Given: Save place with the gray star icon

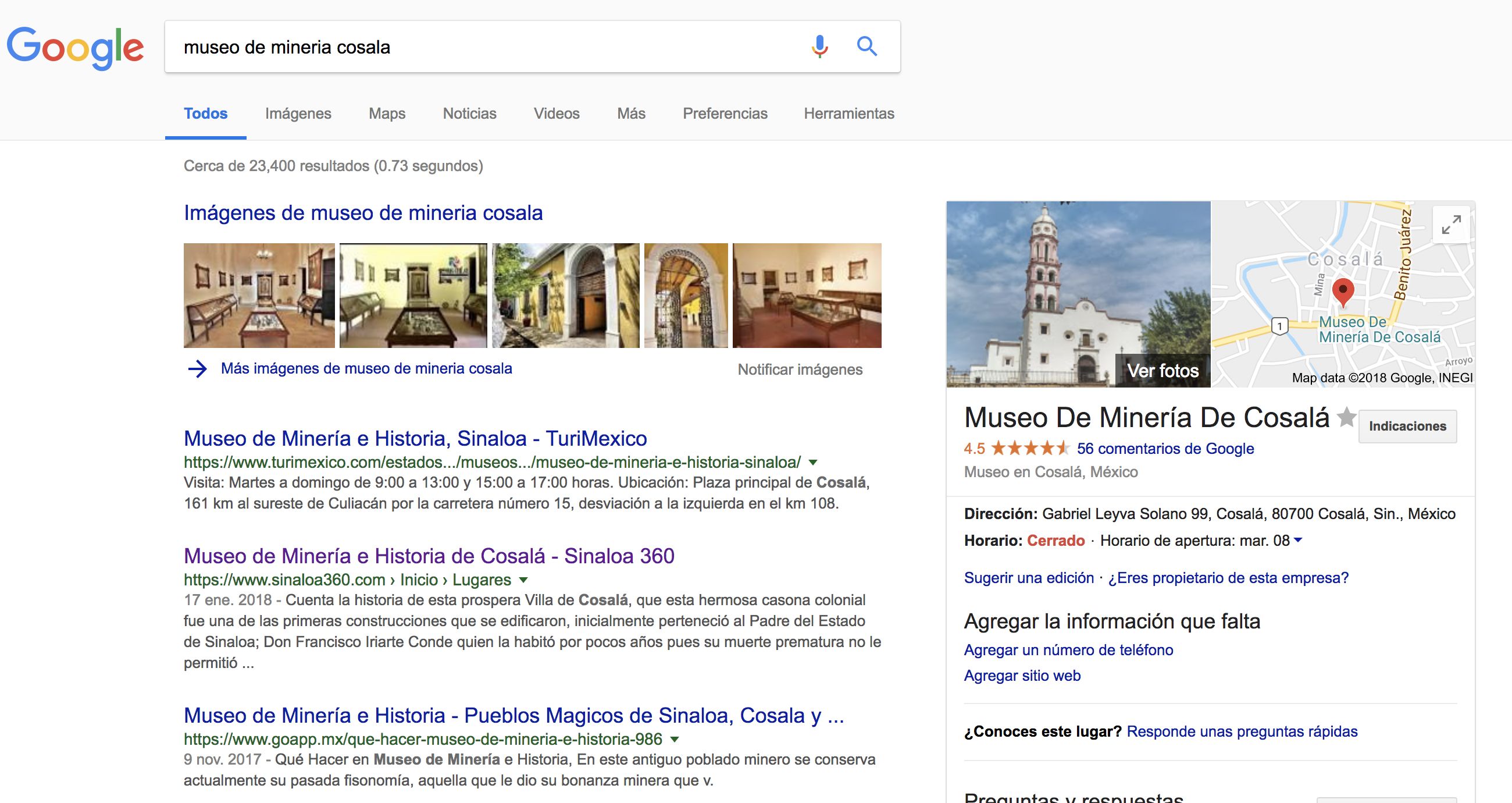Looking at the screenshot, I should pos(1346,418).
